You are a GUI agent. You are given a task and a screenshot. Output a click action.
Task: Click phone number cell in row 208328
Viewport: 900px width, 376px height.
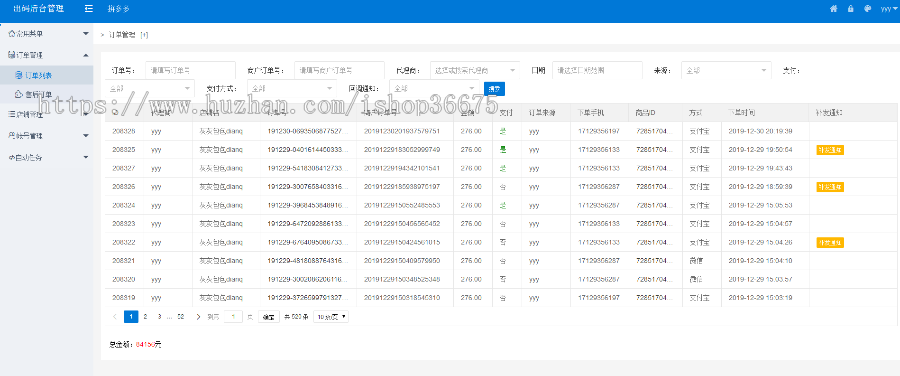tap(599, 131)
